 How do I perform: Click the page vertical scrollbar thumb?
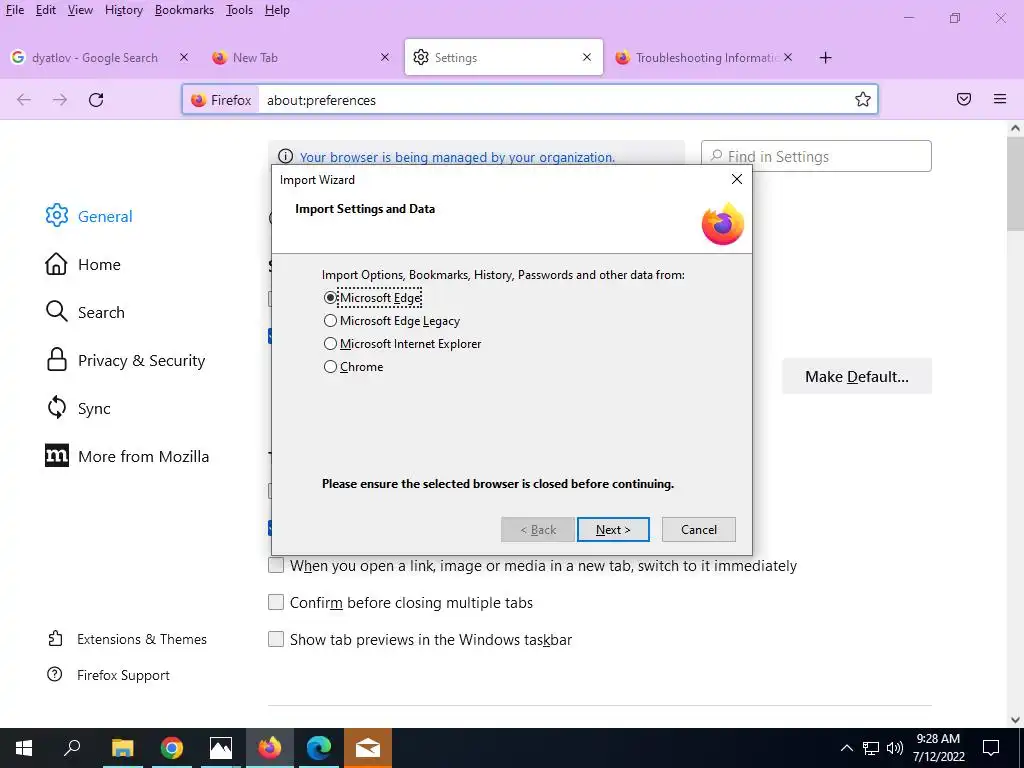(x=1015, y=183)
